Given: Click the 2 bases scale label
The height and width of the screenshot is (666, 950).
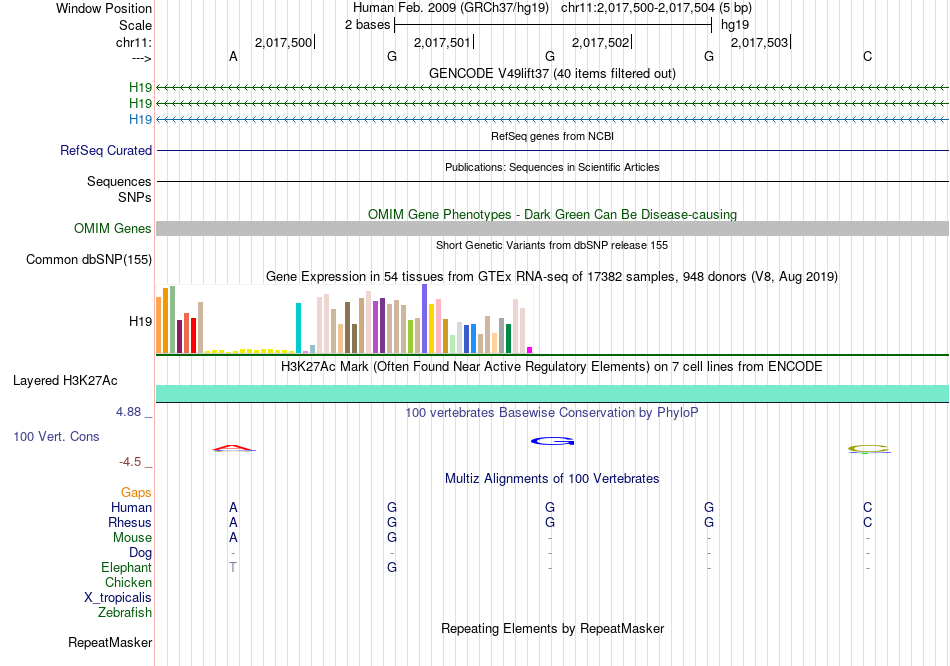Looking at the screenshot, I should pos(367,25).
